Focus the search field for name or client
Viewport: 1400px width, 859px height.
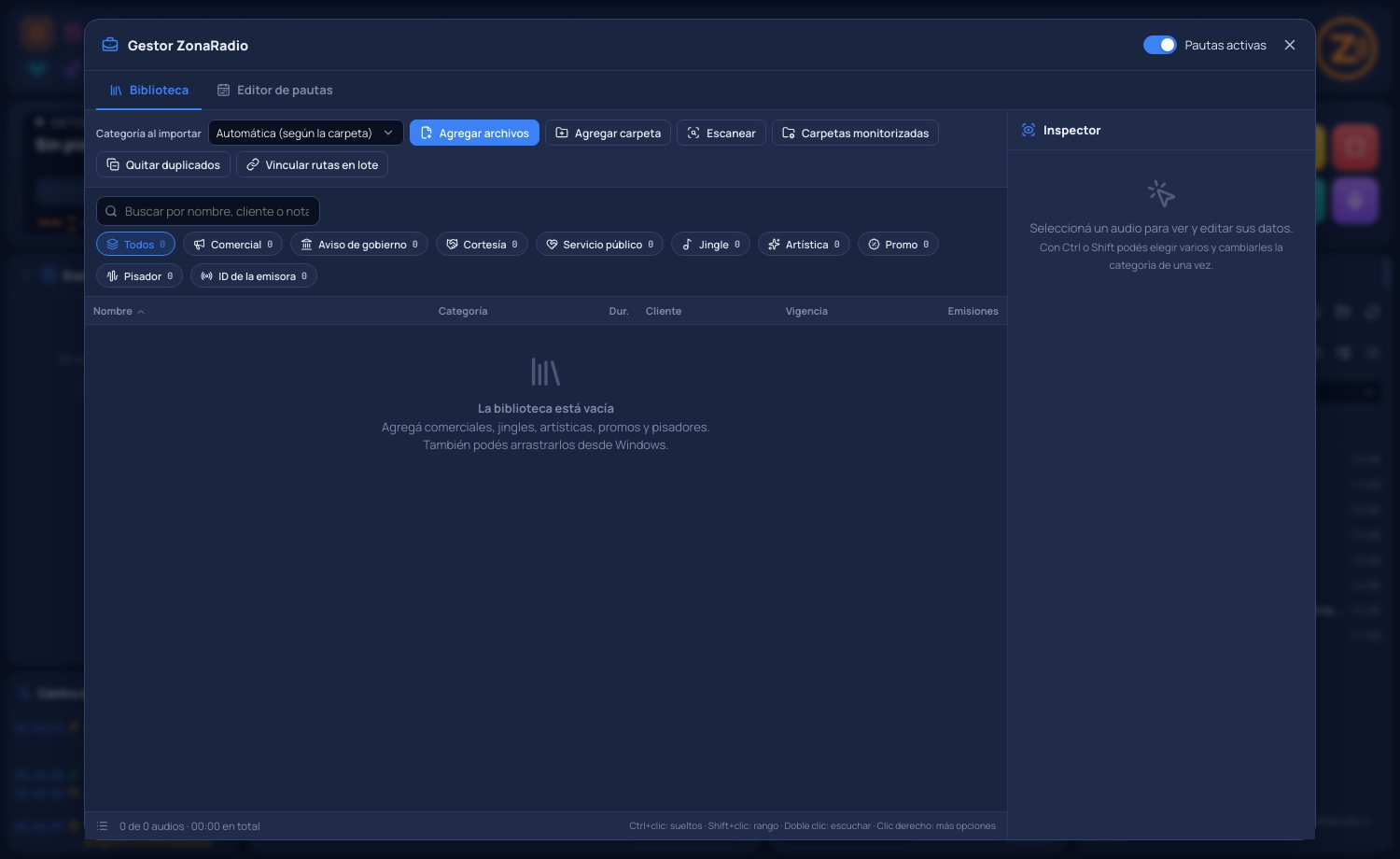208,211
